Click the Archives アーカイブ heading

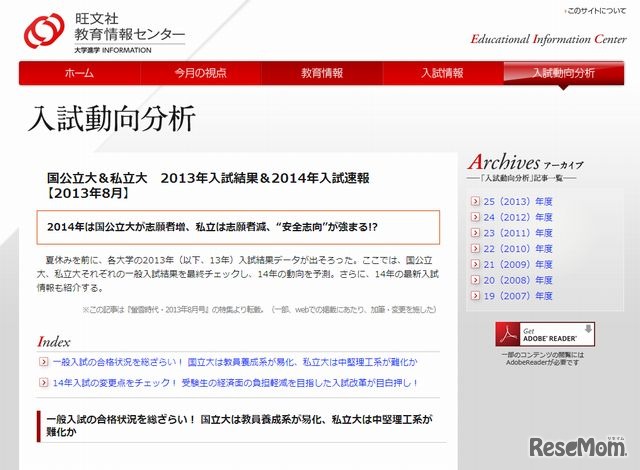coord(526,162)
